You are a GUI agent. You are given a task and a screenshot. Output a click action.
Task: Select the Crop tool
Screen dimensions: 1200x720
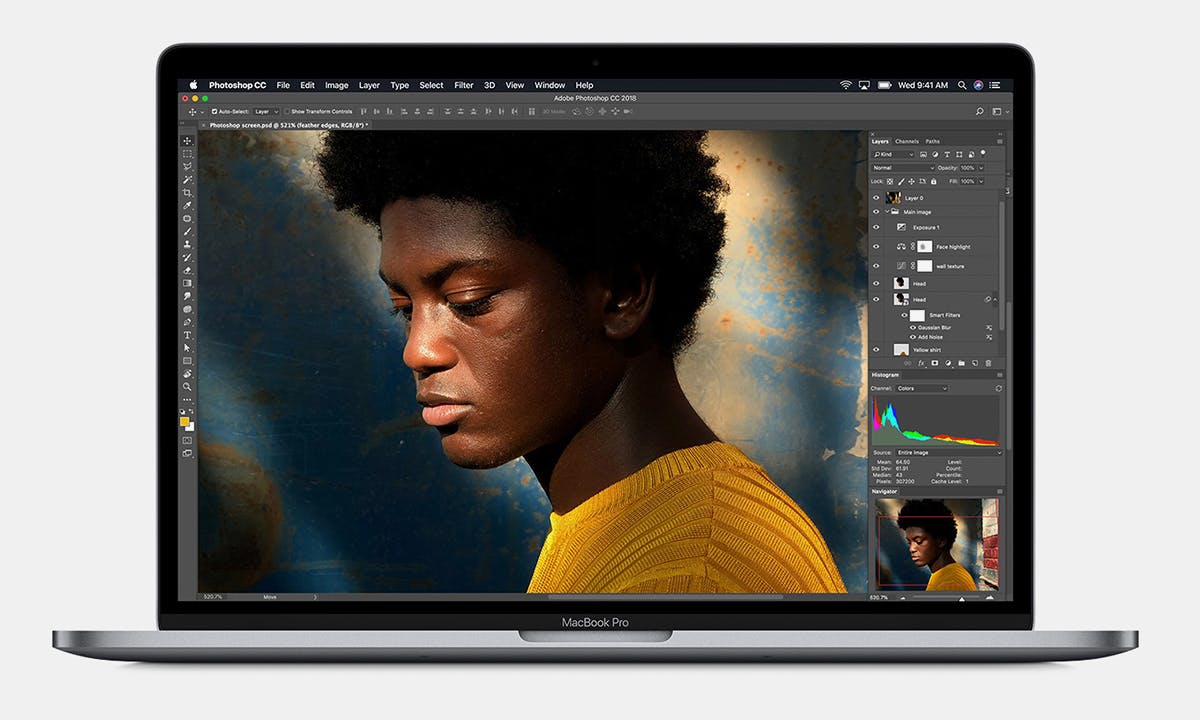tap(187, 193)
